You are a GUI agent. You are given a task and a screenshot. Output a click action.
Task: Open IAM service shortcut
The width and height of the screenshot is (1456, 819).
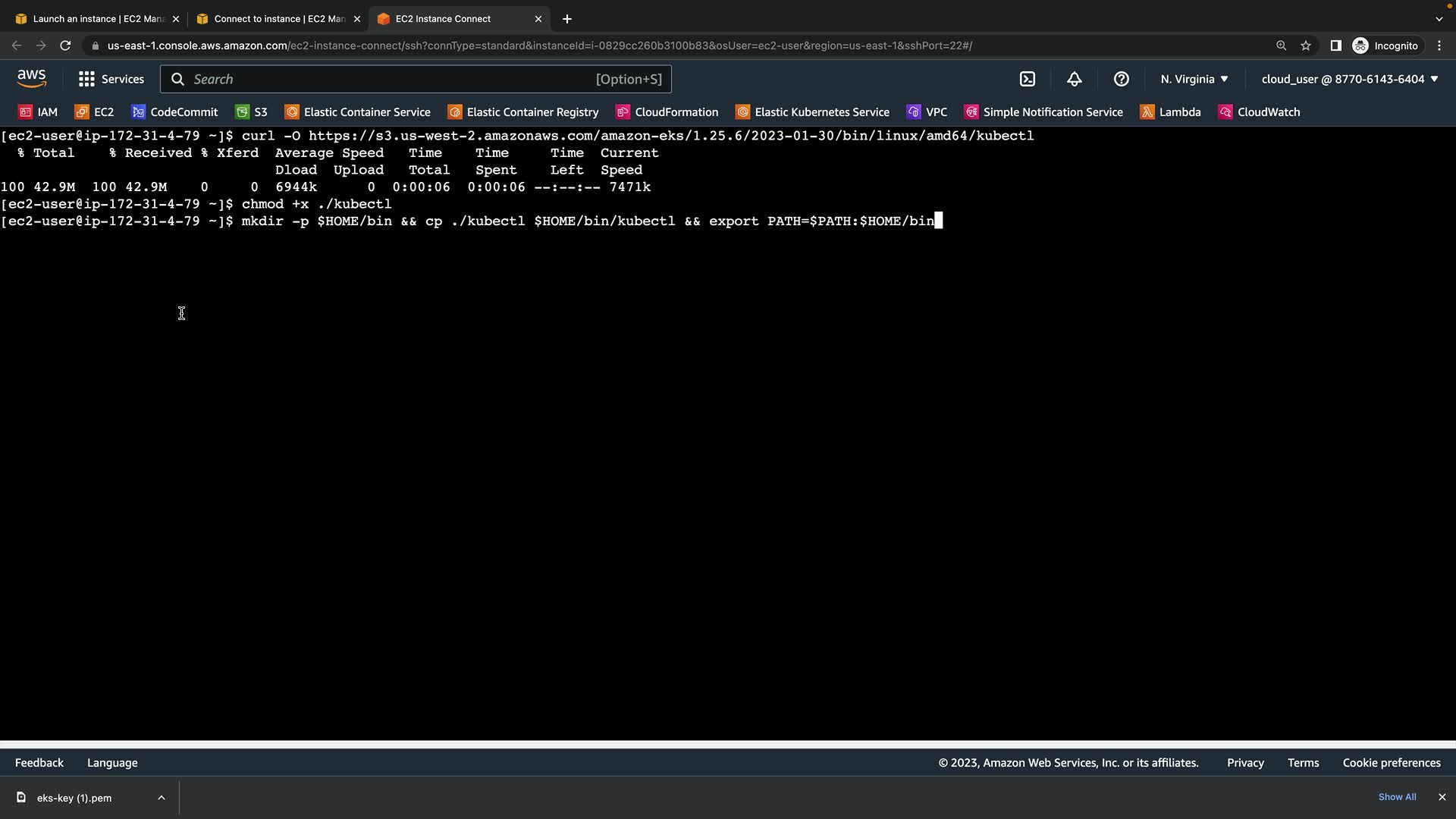coord(39,112)
